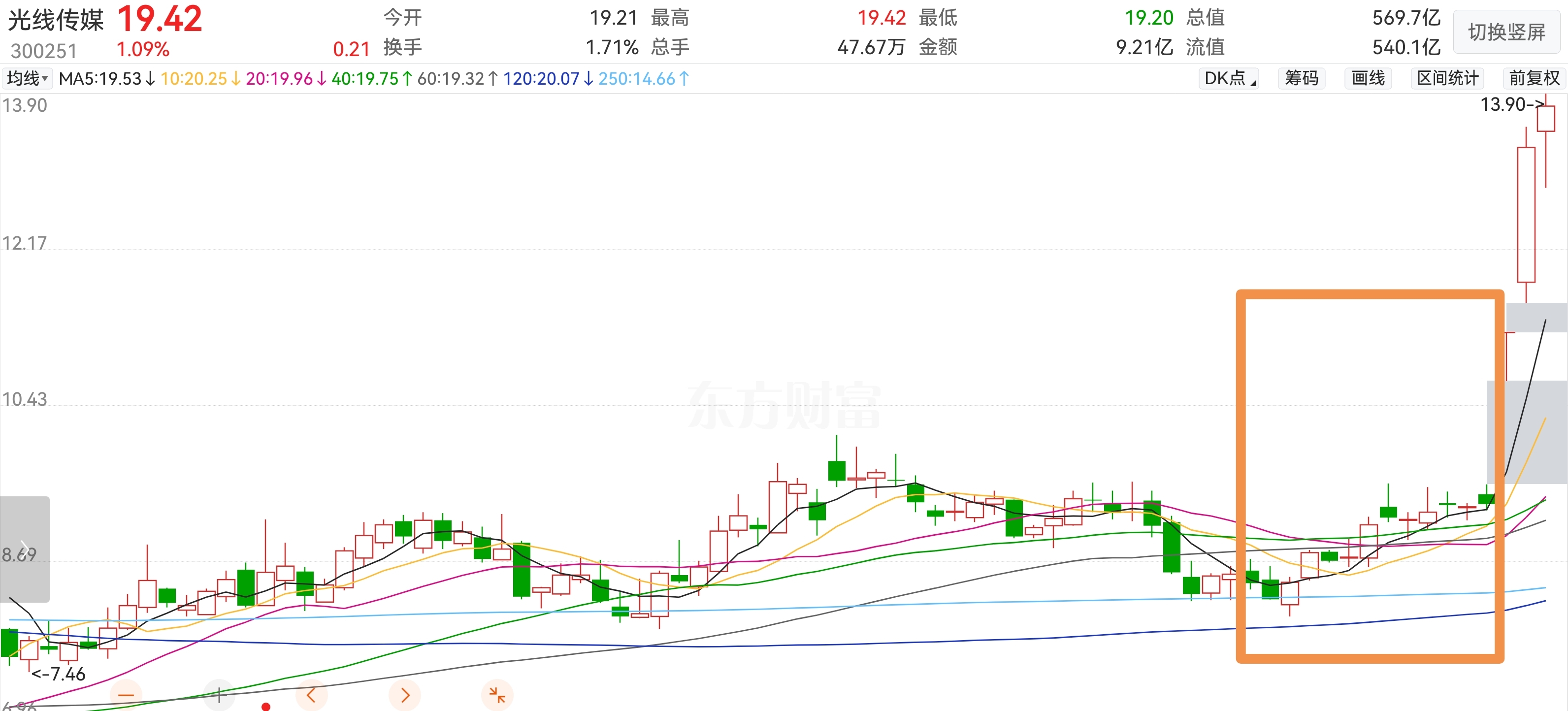Screen dimensions: 1568x711
Task: Tap the collapse arrows icon
Action: pos(497,695)
